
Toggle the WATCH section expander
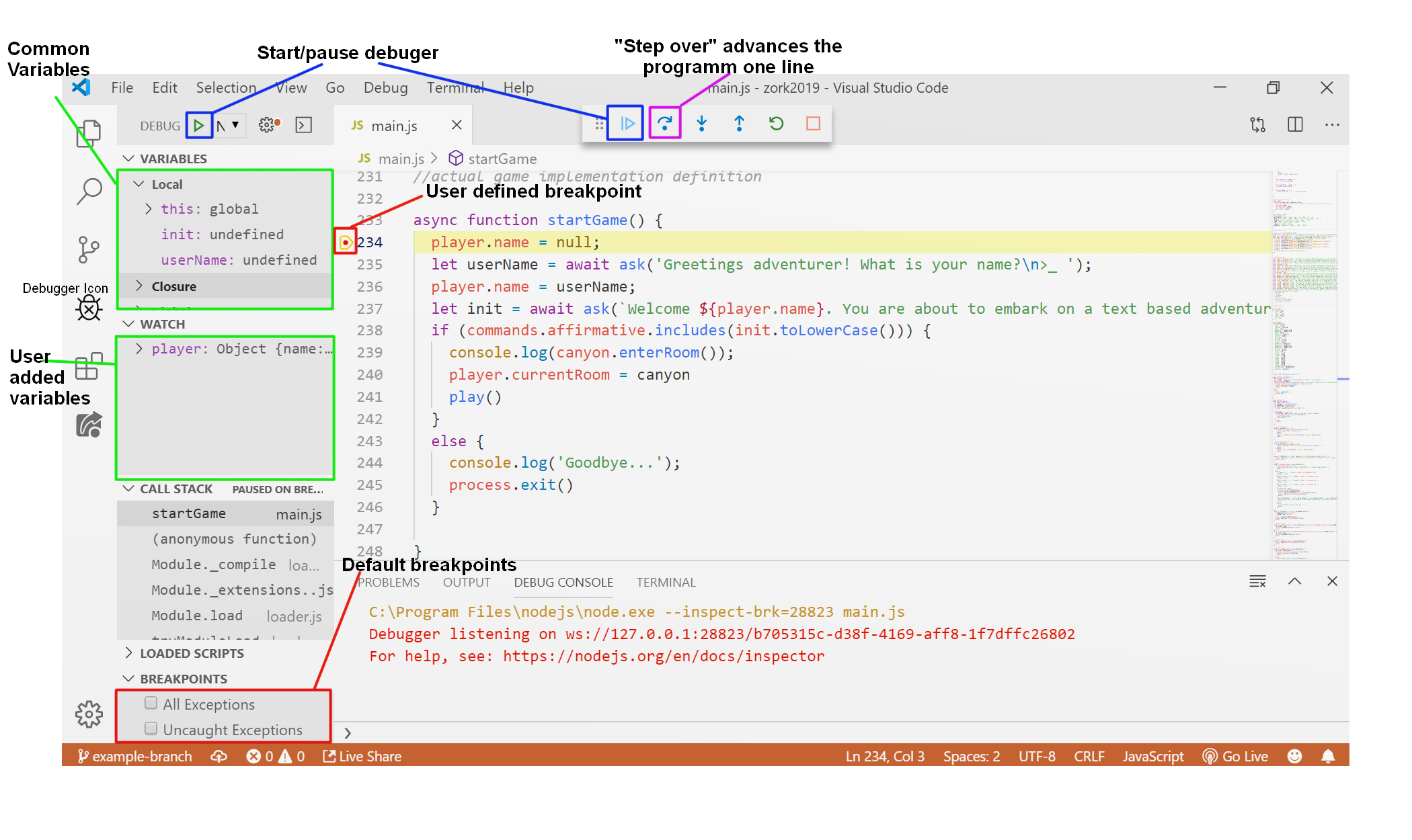pyautogui.click(x=131, y=324)
